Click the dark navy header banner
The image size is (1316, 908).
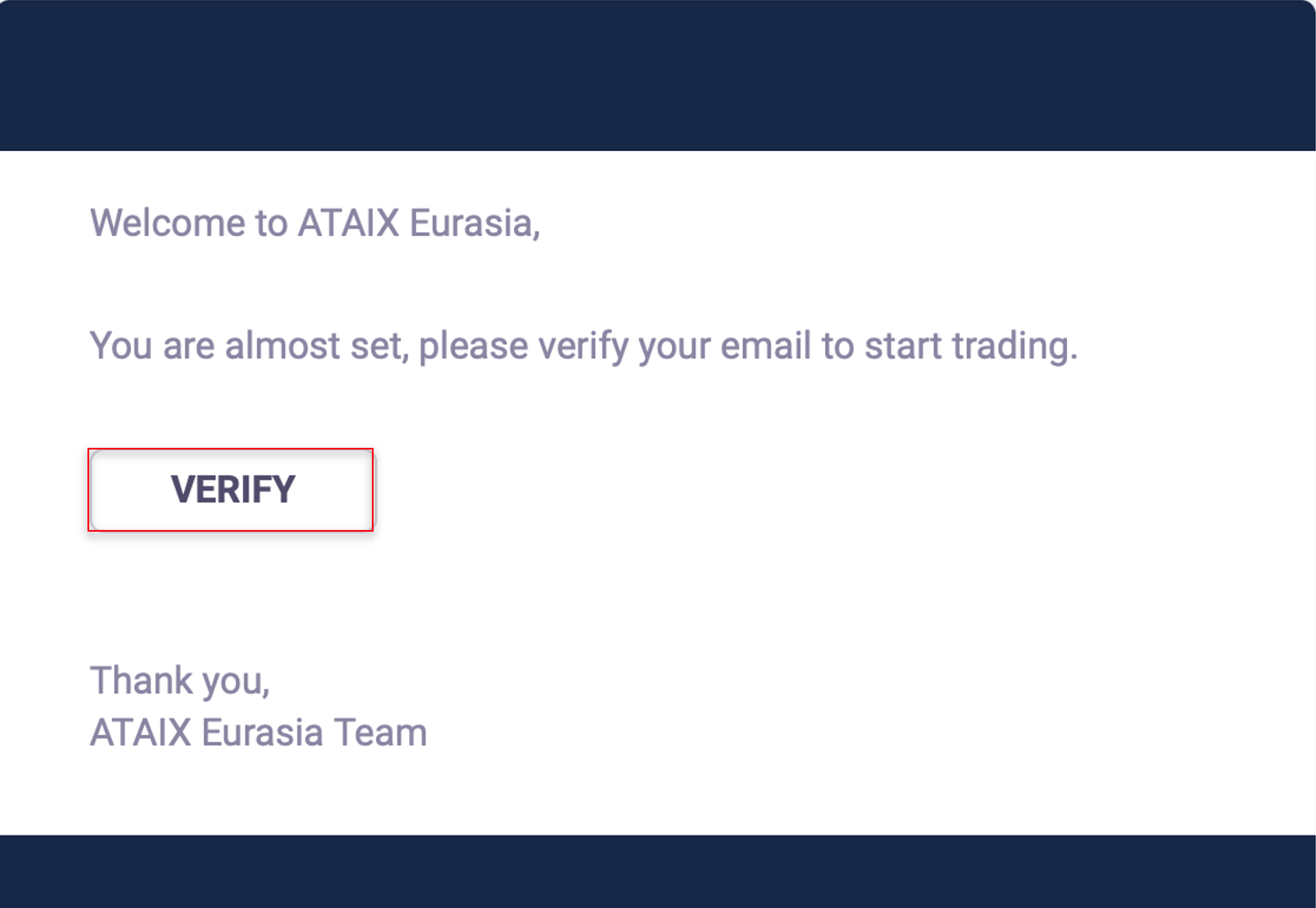[658, 75]
